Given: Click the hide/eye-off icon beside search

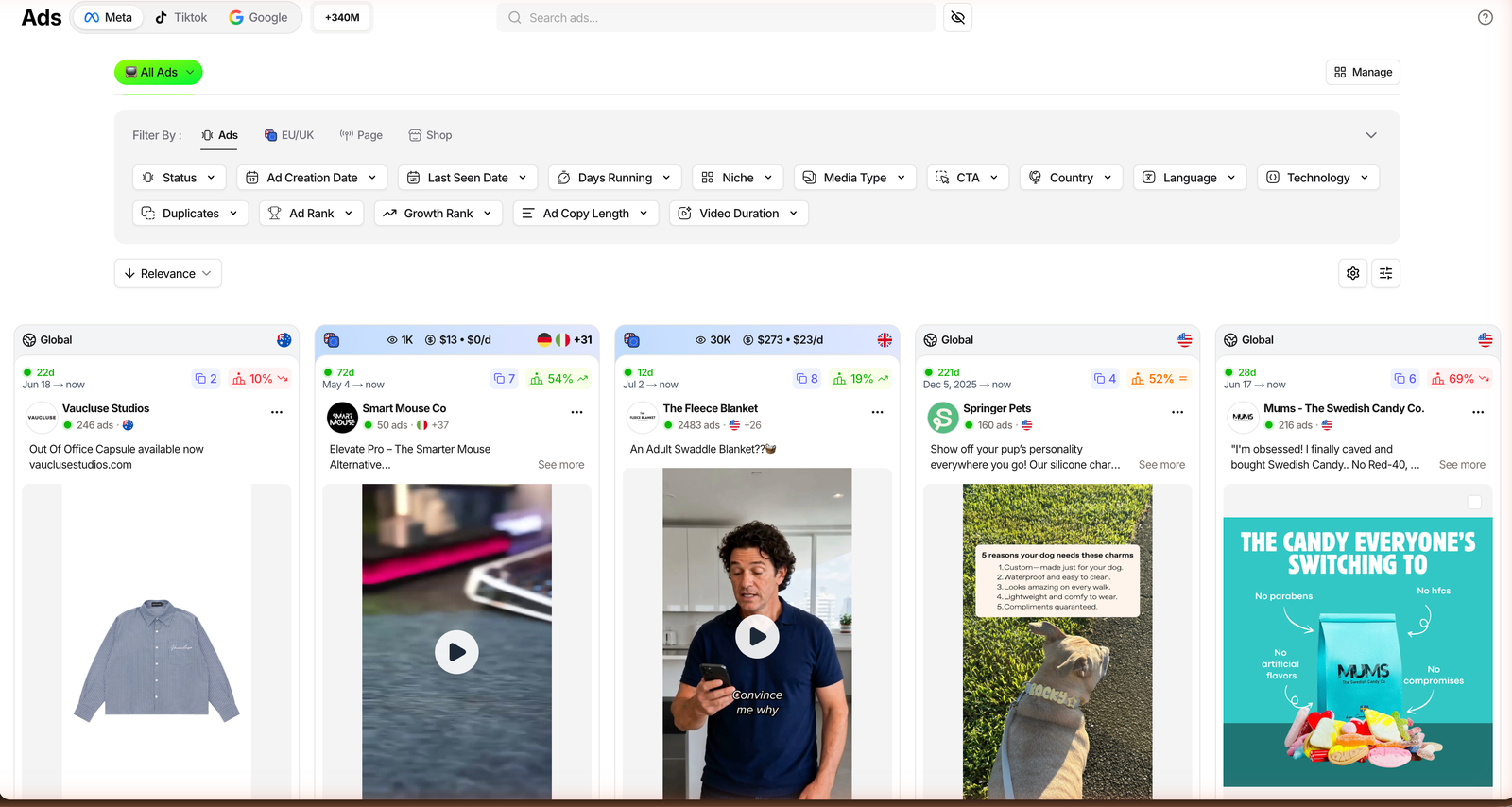Looking at the screenshot, I should [x=957, y=17].
